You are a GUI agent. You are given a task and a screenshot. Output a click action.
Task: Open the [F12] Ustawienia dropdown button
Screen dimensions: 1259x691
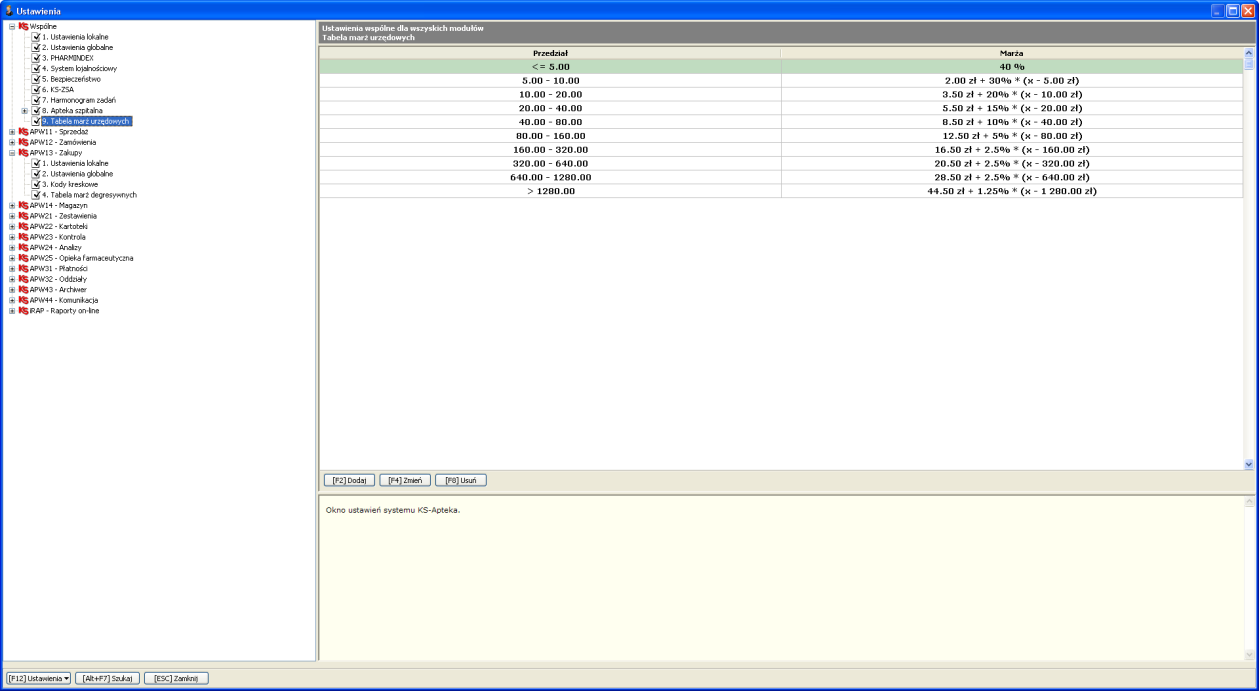(39, 678)
